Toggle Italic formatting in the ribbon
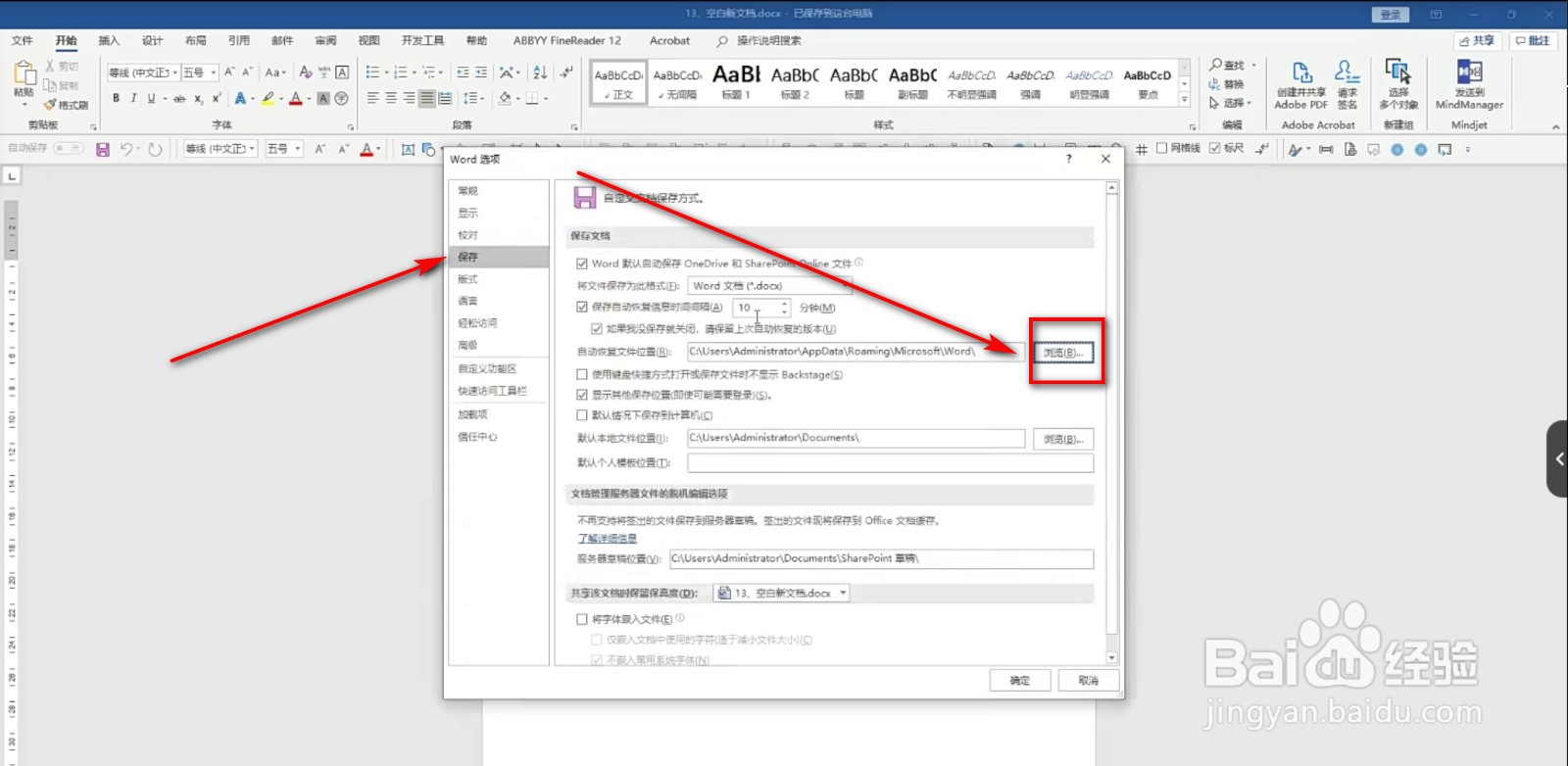Image resolution: width=1568 pixels, height=766 pixels. (133, 98)
